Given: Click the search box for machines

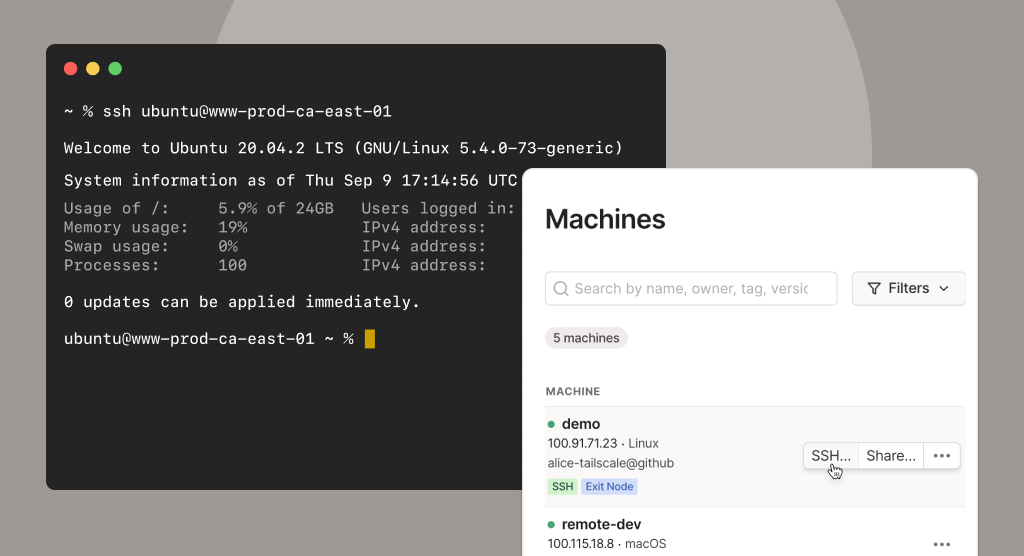Looking at the screenshot, I should pyautogui.click(x=691, y=288).
